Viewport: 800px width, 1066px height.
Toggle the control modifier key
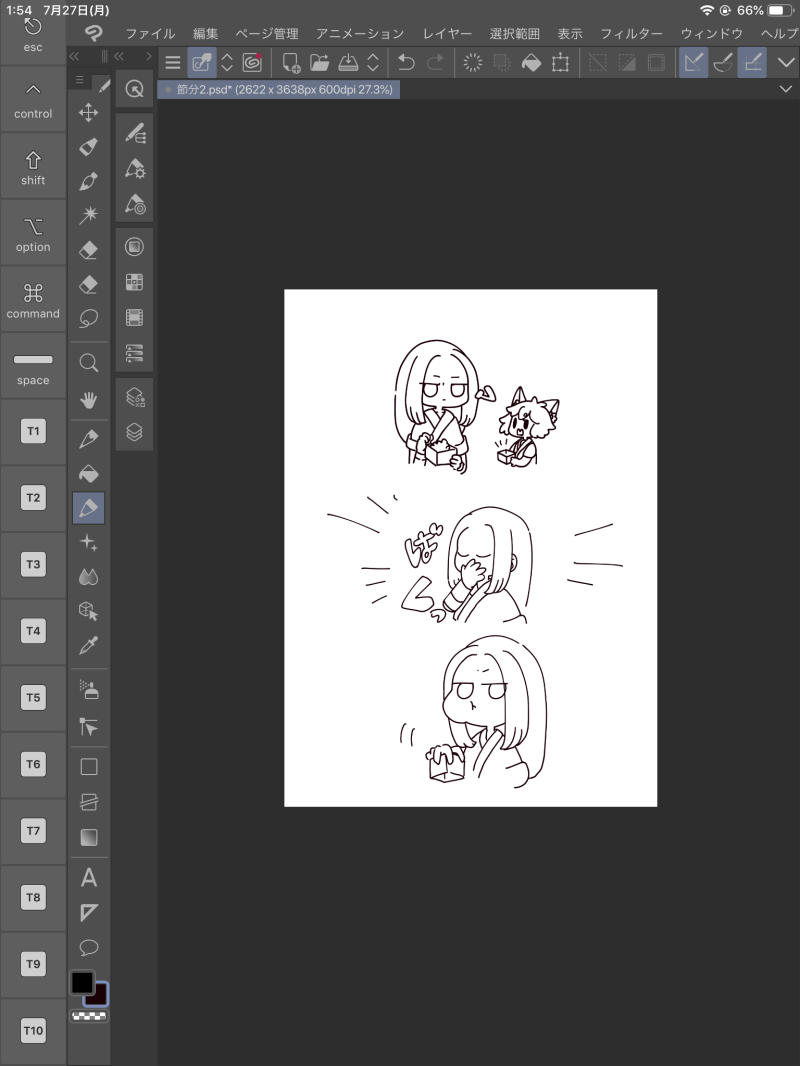click(33, 100)
